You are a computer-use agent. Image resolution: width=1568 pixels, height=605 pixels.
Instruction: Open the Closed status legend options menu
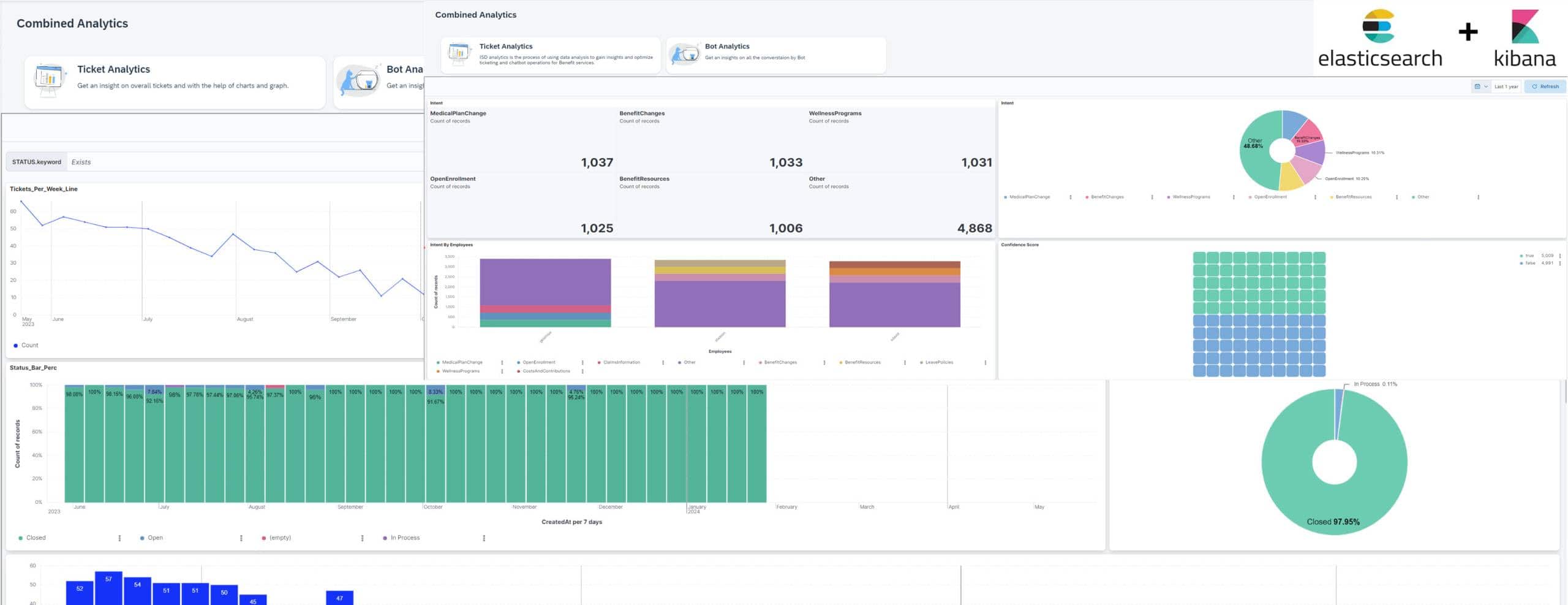[x=119, y=538]
